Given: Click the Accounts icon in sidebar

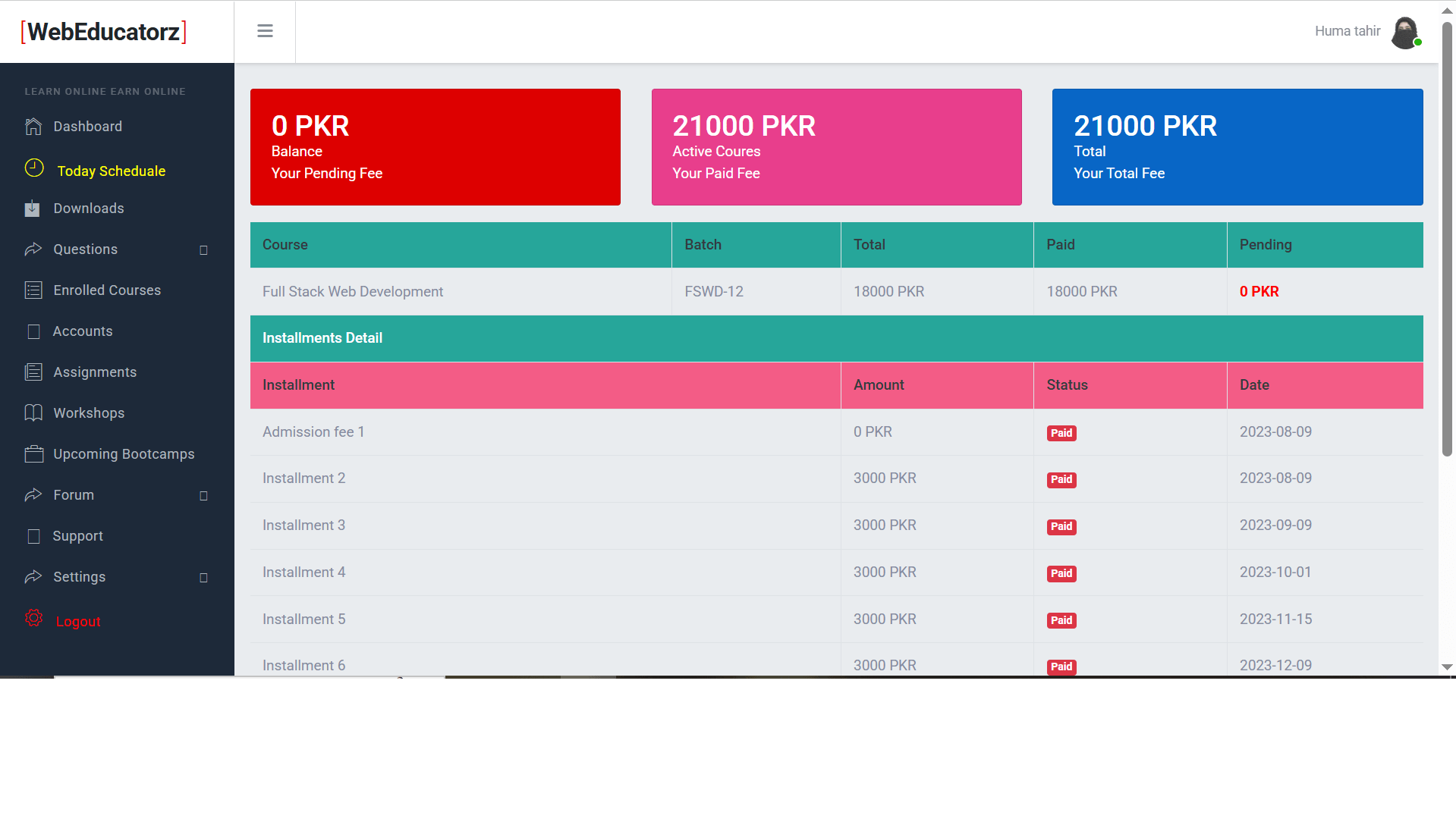Looking at the screenshot, I should pyautogui.click(x=33, y=331).
